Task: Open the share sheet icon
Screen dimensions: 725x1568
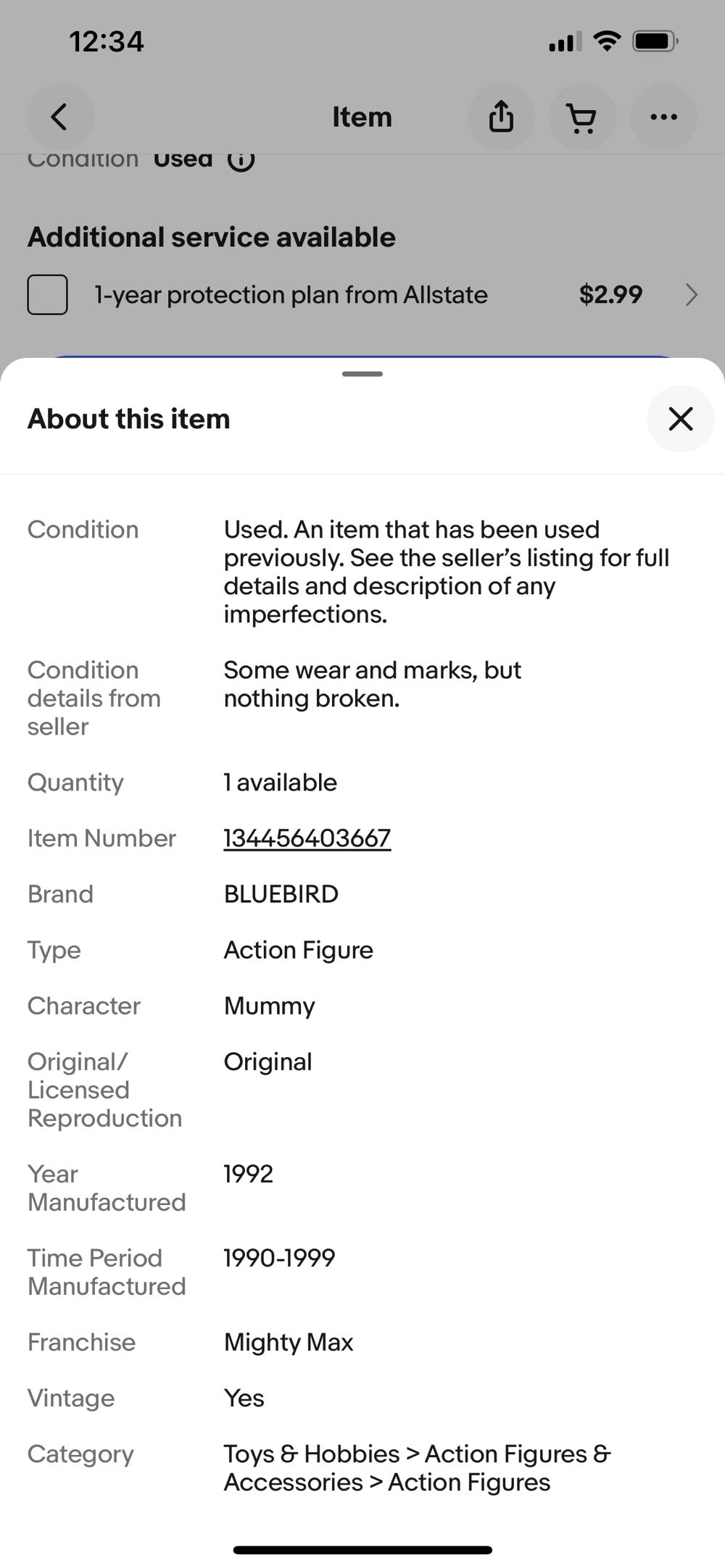Action: pyautogui.click(x=501, y=117)
